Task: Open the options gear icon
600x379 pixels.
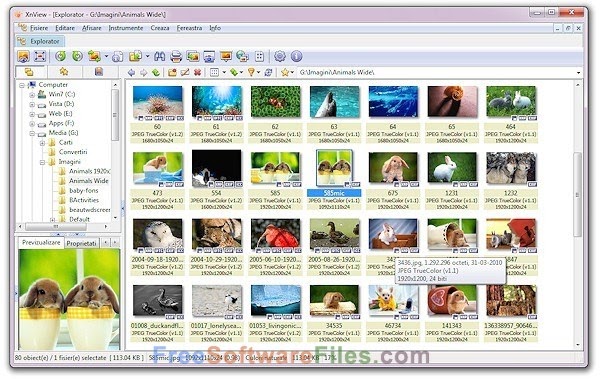Action: (x=280, y=56)
